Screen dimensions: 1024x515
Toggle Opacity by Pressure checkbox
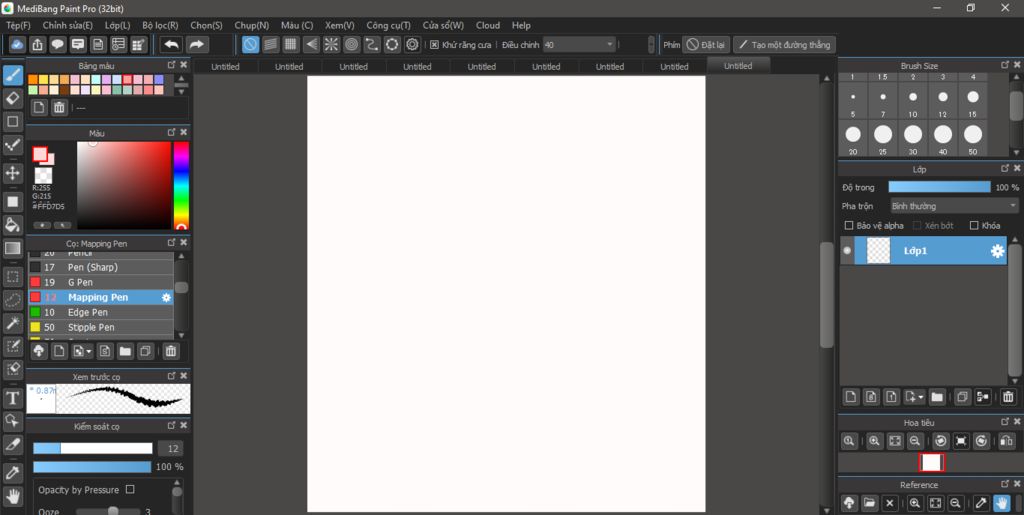(x=130, y=490)
